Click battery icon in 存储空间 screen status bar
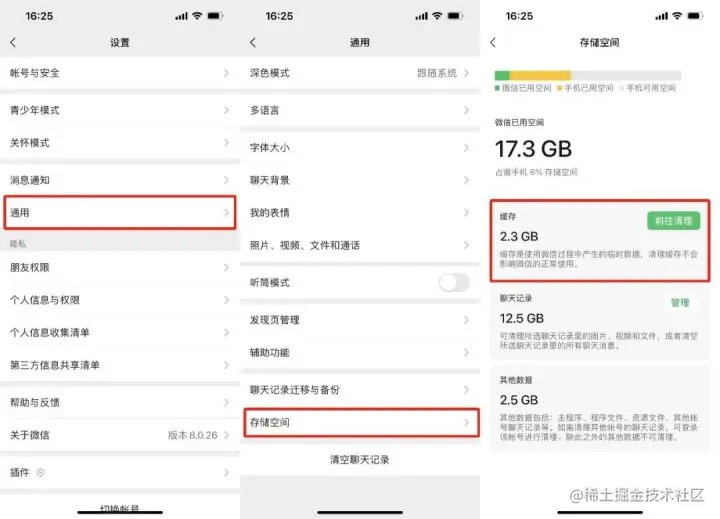The height and width of the screenshot is (519, 720). (695, 16)
